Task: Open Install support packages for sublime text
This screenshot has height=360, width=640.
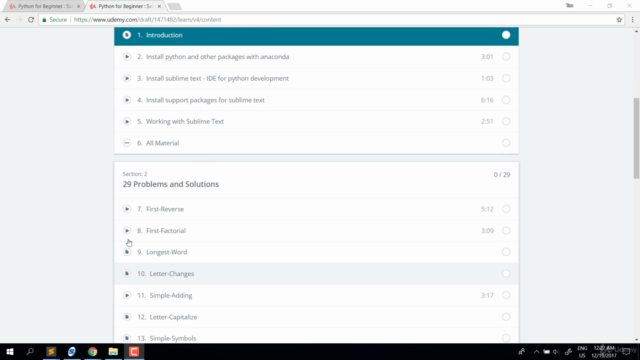Action: [316, 100]
